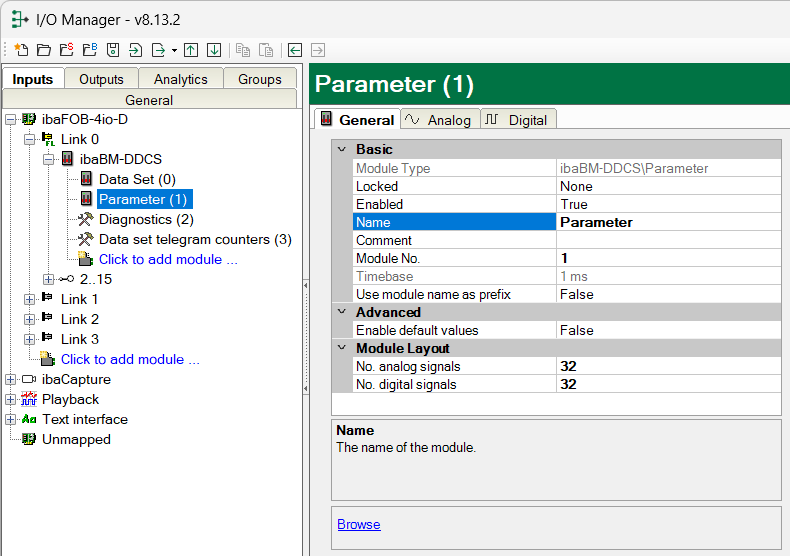The image size is (790, 556).
Task: Collapse the Module Layout property section
Action: click(342, 348)
